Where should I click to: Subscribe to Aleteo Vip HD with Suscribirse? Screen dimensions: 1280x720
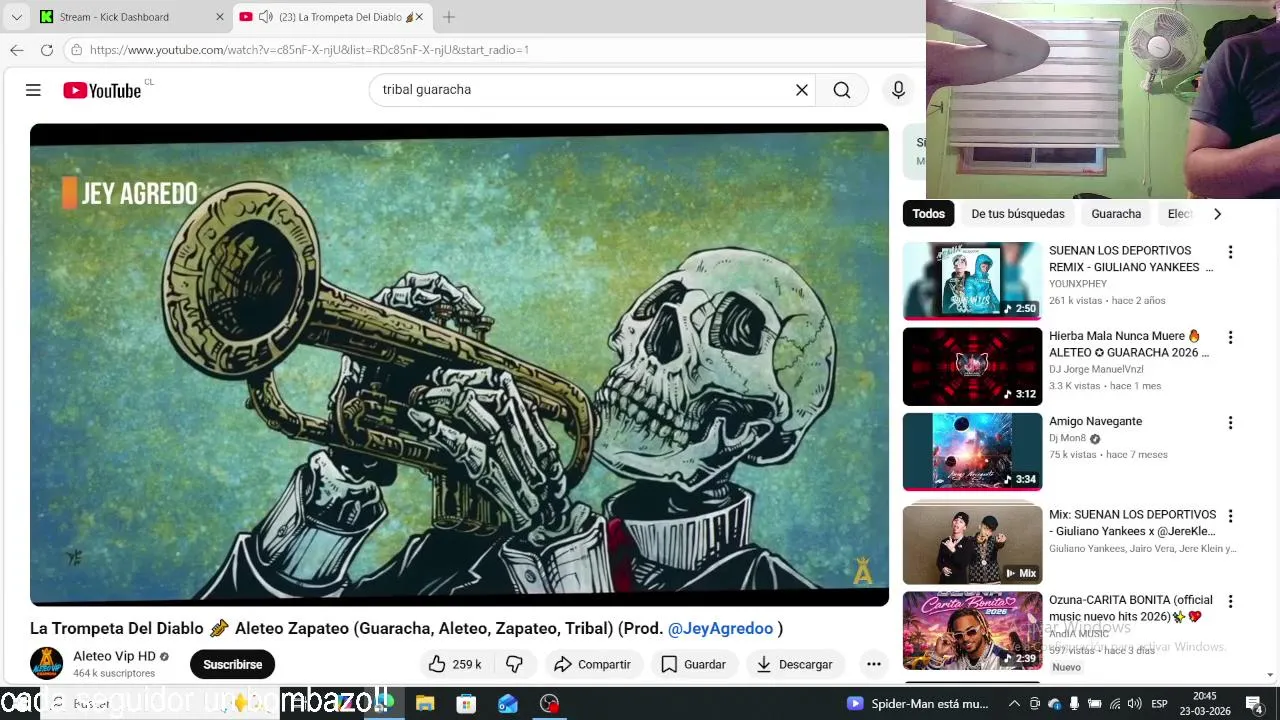(x=232, y=664)
